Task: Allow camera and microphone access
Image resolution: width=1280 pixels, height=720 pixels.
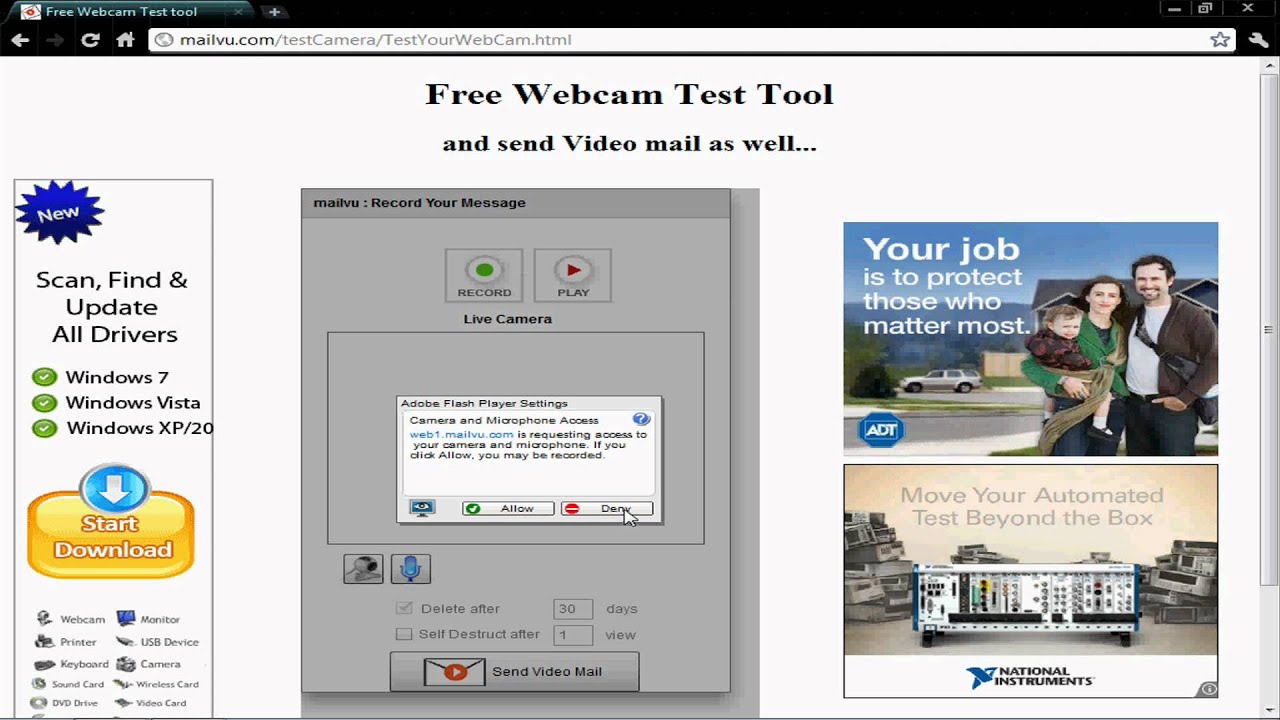Action: point(508,509)
